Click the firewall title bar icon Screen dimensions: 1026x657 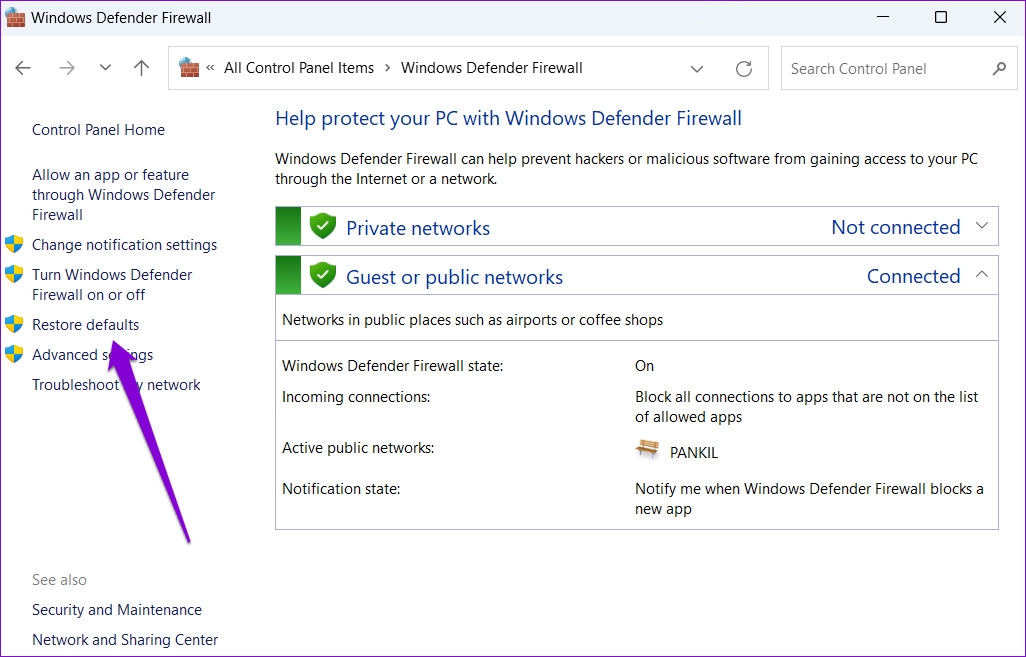point(15,17)
